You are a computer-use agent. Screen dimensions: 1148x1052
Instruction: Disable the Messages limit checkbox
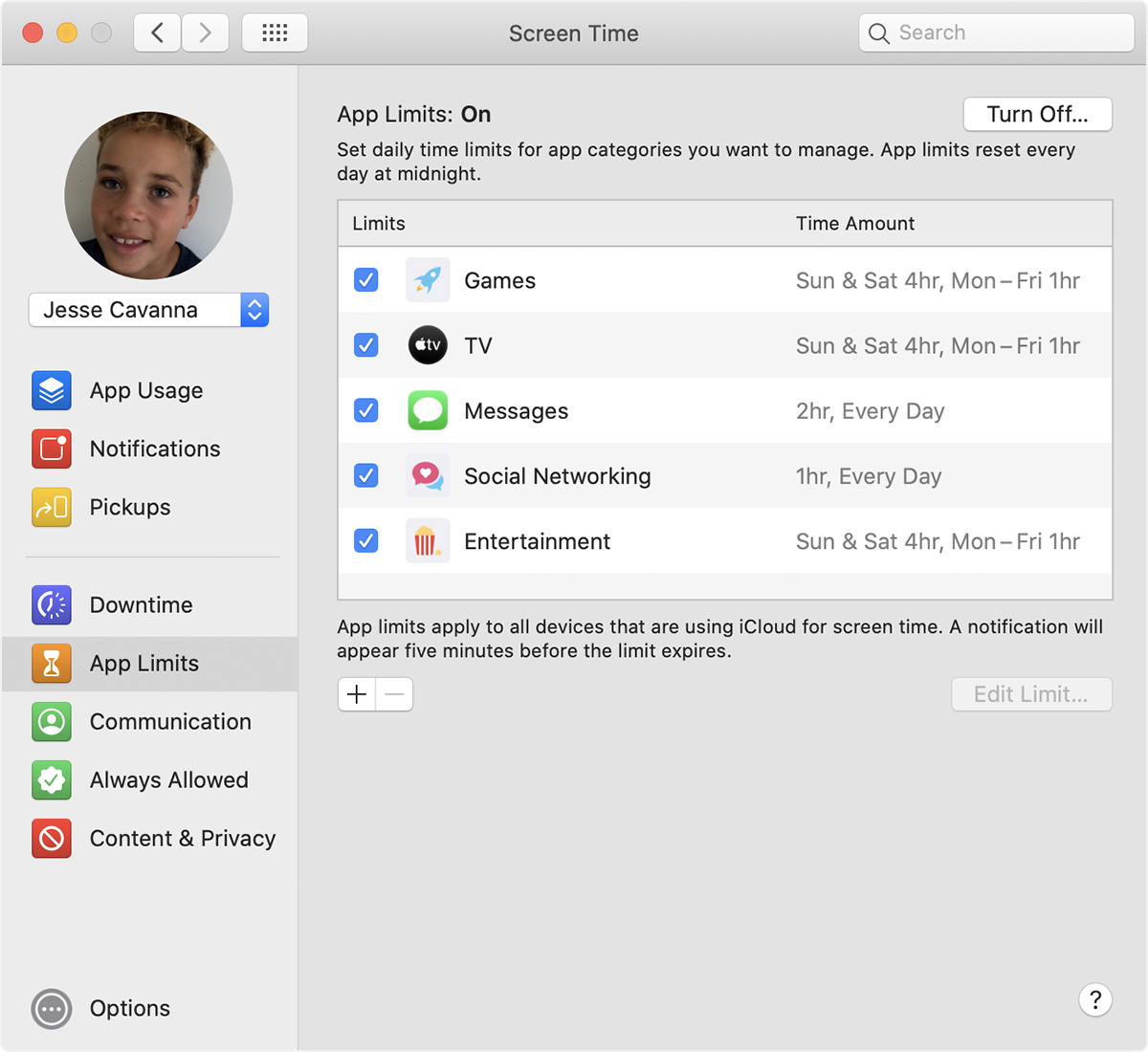365,409
